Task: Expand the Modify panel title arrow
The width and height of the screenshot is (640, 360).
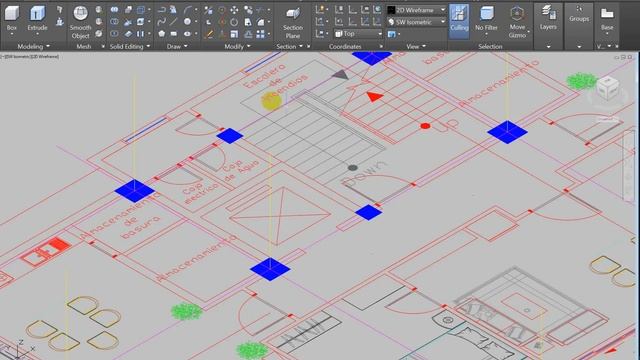Action: [249, 47]
